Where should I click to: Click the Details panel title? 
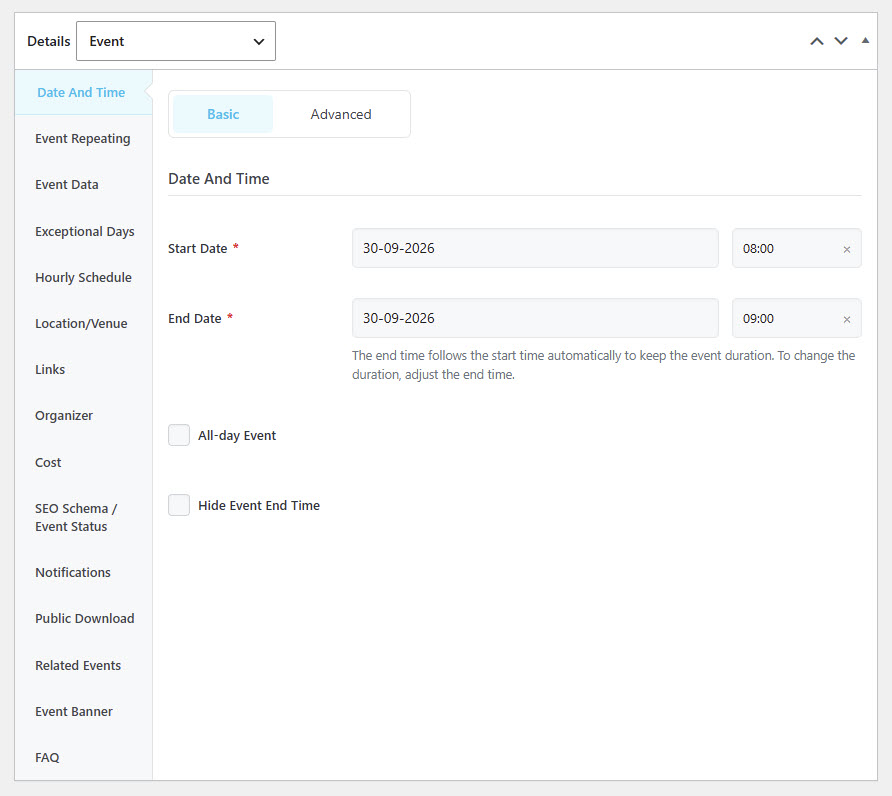[x=49, y=41]
